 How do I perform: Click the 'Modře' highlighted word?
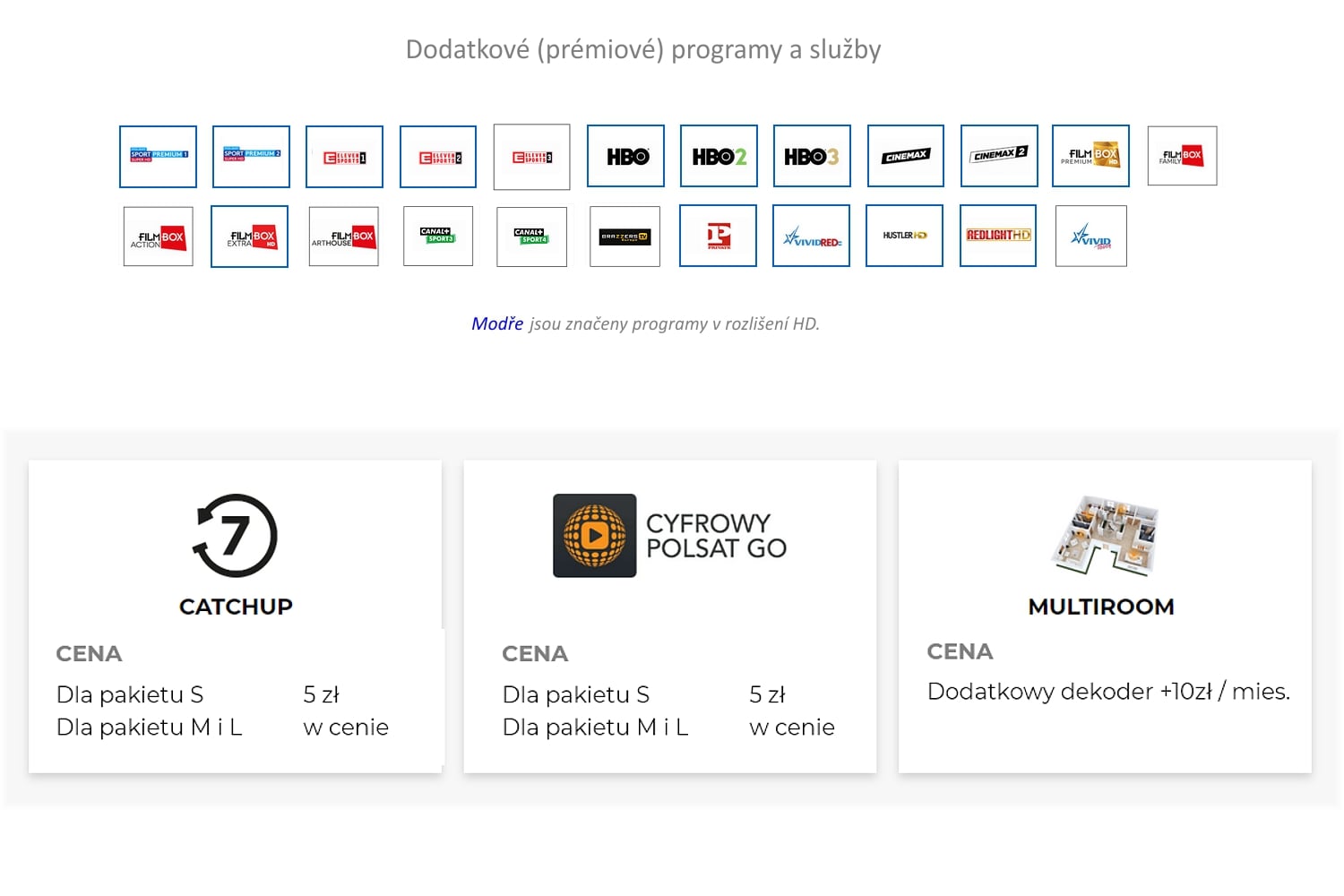pyautogui.click(x=497, y=323)
